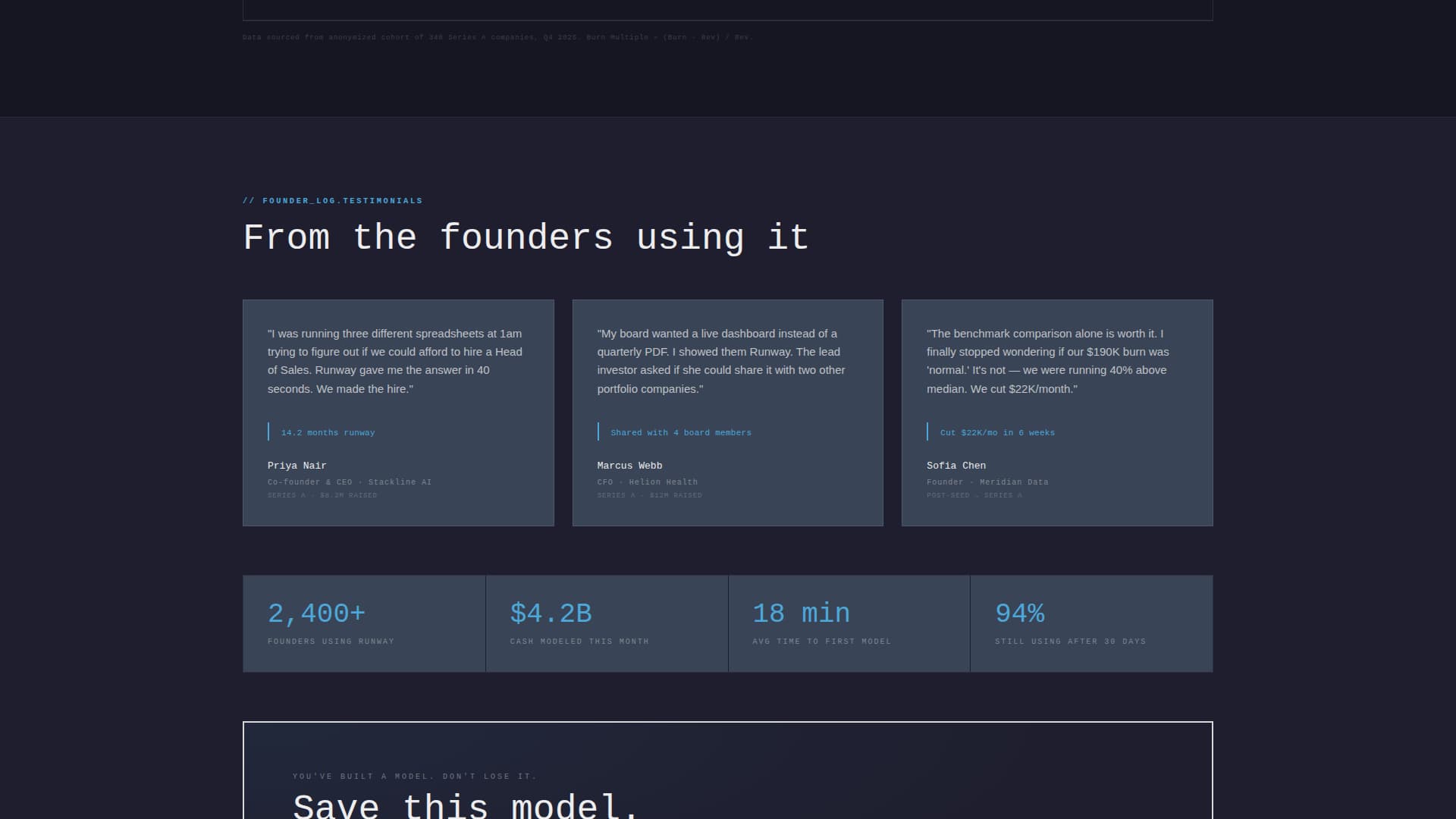Click the '2,400+' stat value
This screenshot has width=1456, height=819.
point(317,613)
